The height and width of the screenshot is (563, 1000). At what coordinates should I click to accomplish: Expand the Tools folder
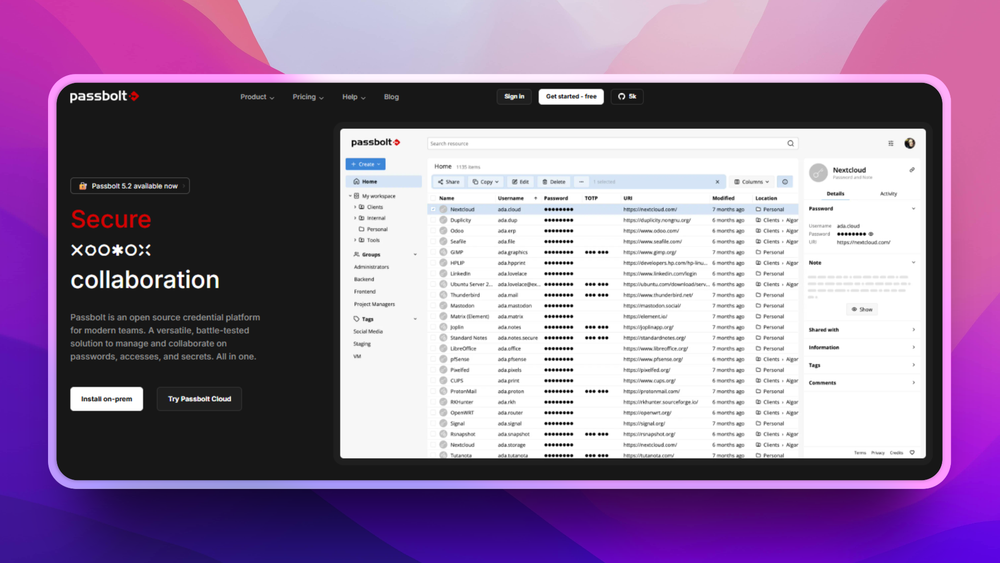pyautogui.click(x=355, y=240)
